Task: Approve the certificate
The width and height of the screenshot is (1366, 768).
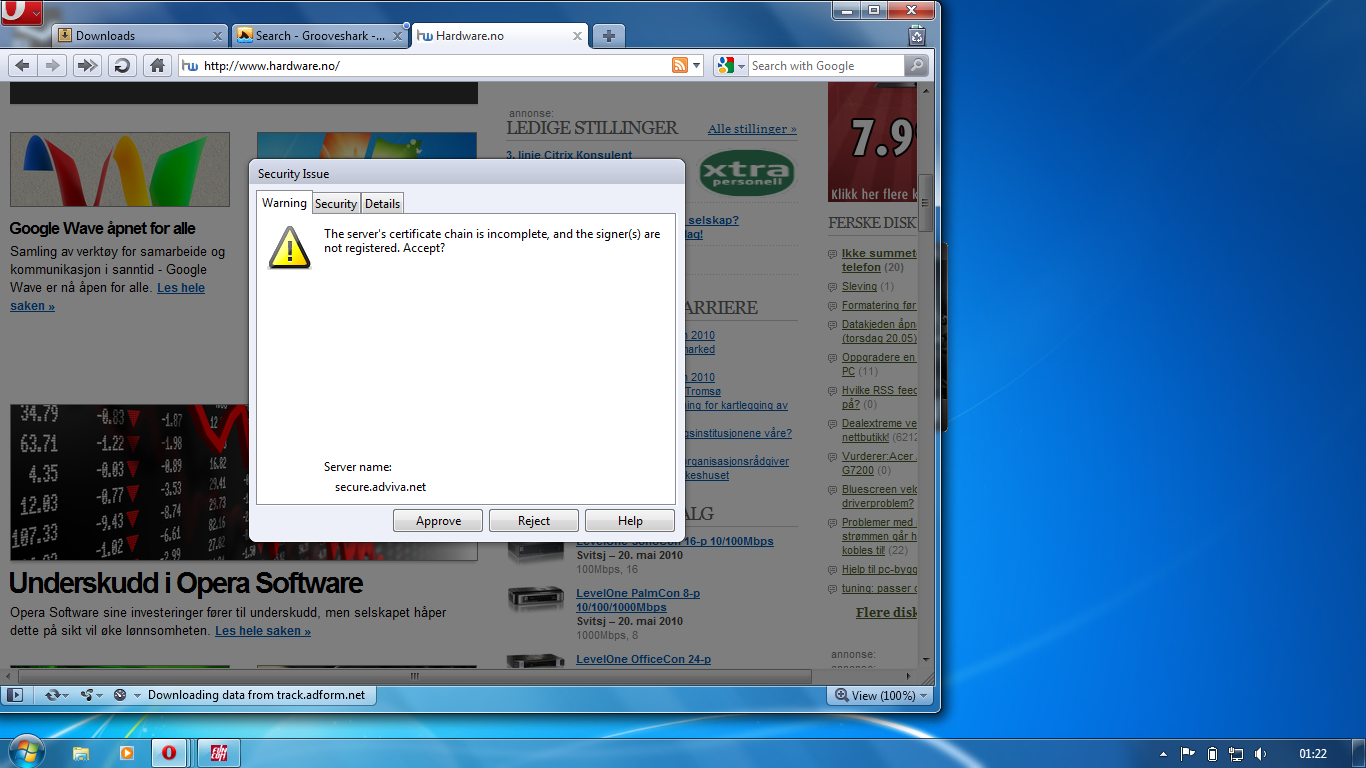Action: pyautogui.click(x=438, y=520)
